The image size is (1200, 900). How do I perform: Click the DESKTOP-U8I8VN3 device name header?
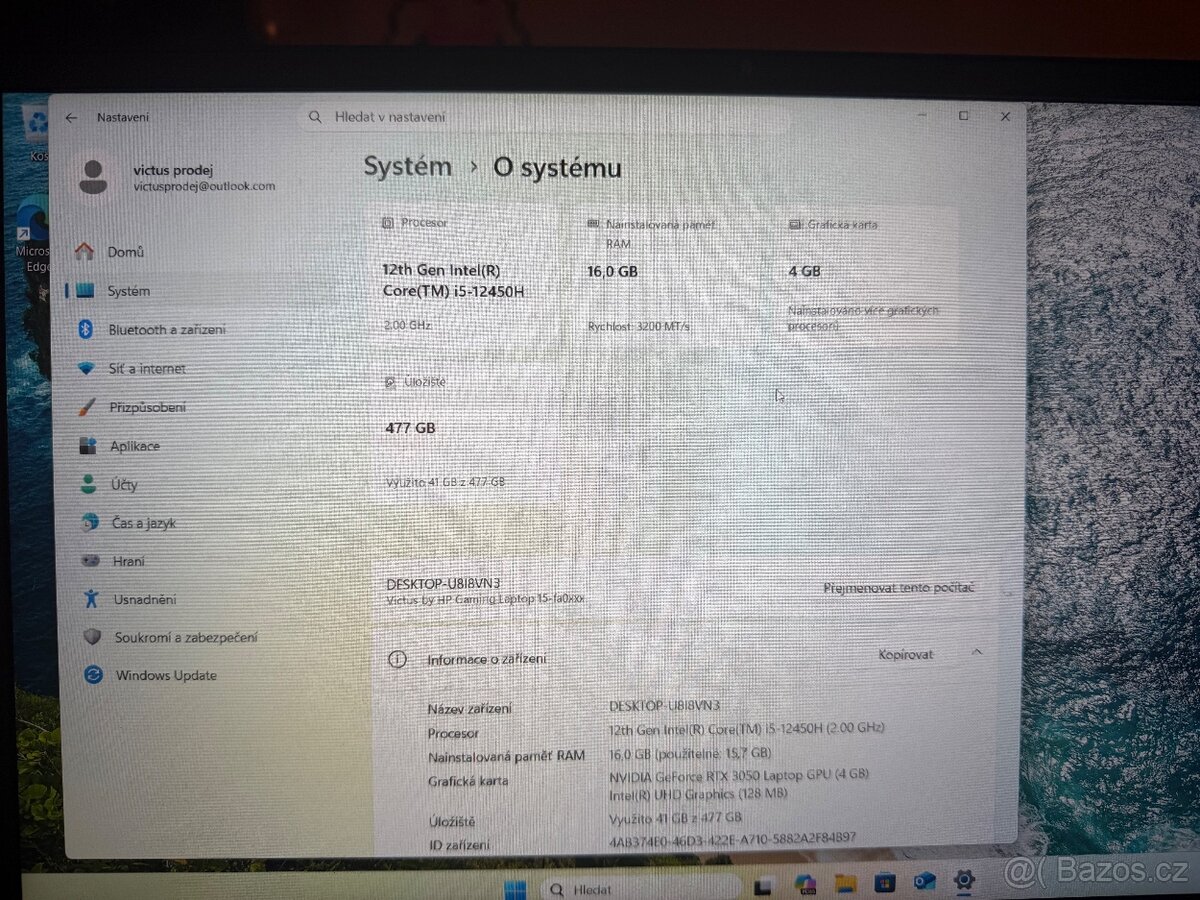click(443, 583)
